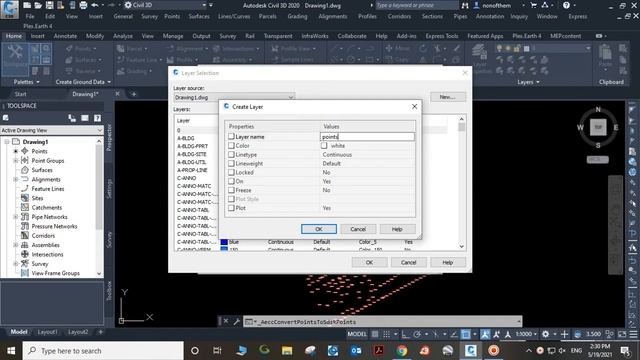Click OK in Create Layer dialog
Image resolution: width=640 pixels, height=360 pixels.
[x=319, y=229]
